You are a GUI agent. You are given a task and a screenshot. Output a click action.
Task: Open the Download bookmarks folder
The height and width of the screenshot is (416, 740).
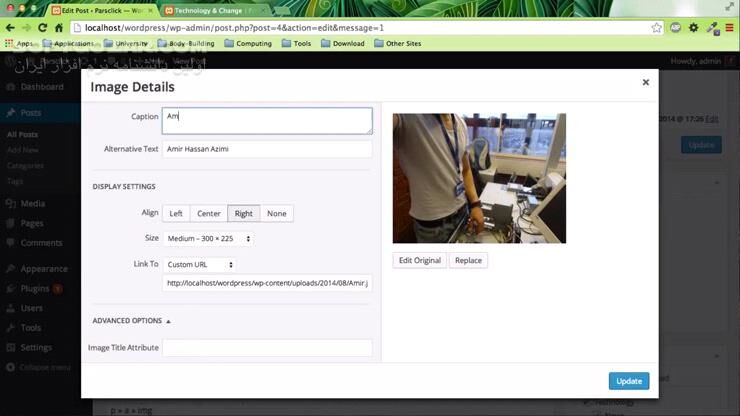pyautogui.click(x=342, y=44)
